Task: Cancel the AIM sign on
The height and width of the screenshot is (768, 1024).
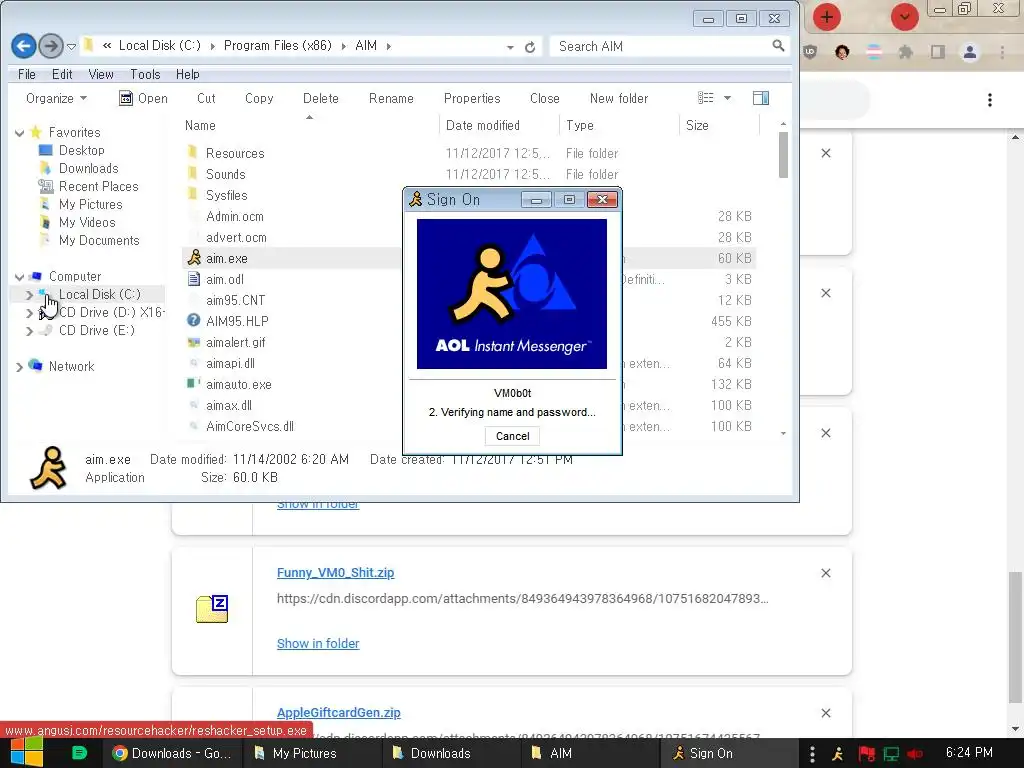Action: pyautogui.click(x=513, y=436)
